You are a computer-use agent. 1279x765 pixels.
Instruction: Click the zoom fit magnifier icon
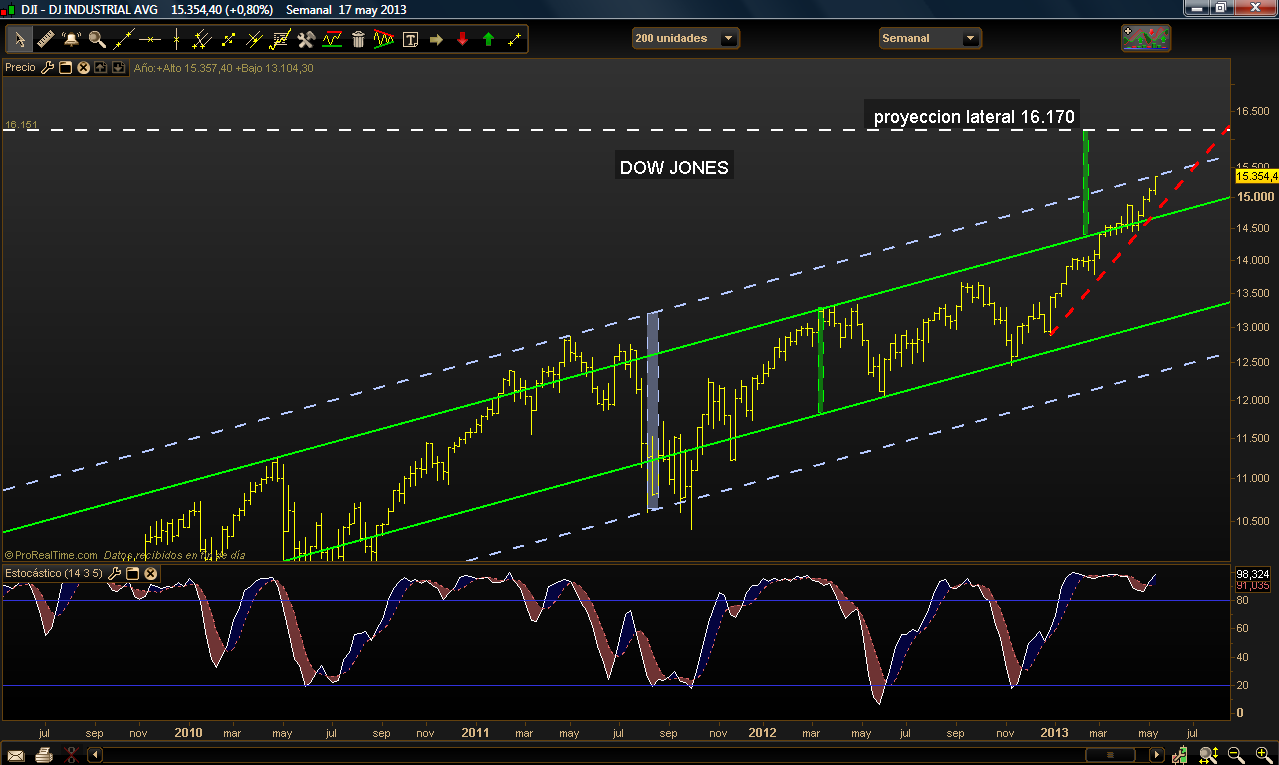pos(1209,755)
